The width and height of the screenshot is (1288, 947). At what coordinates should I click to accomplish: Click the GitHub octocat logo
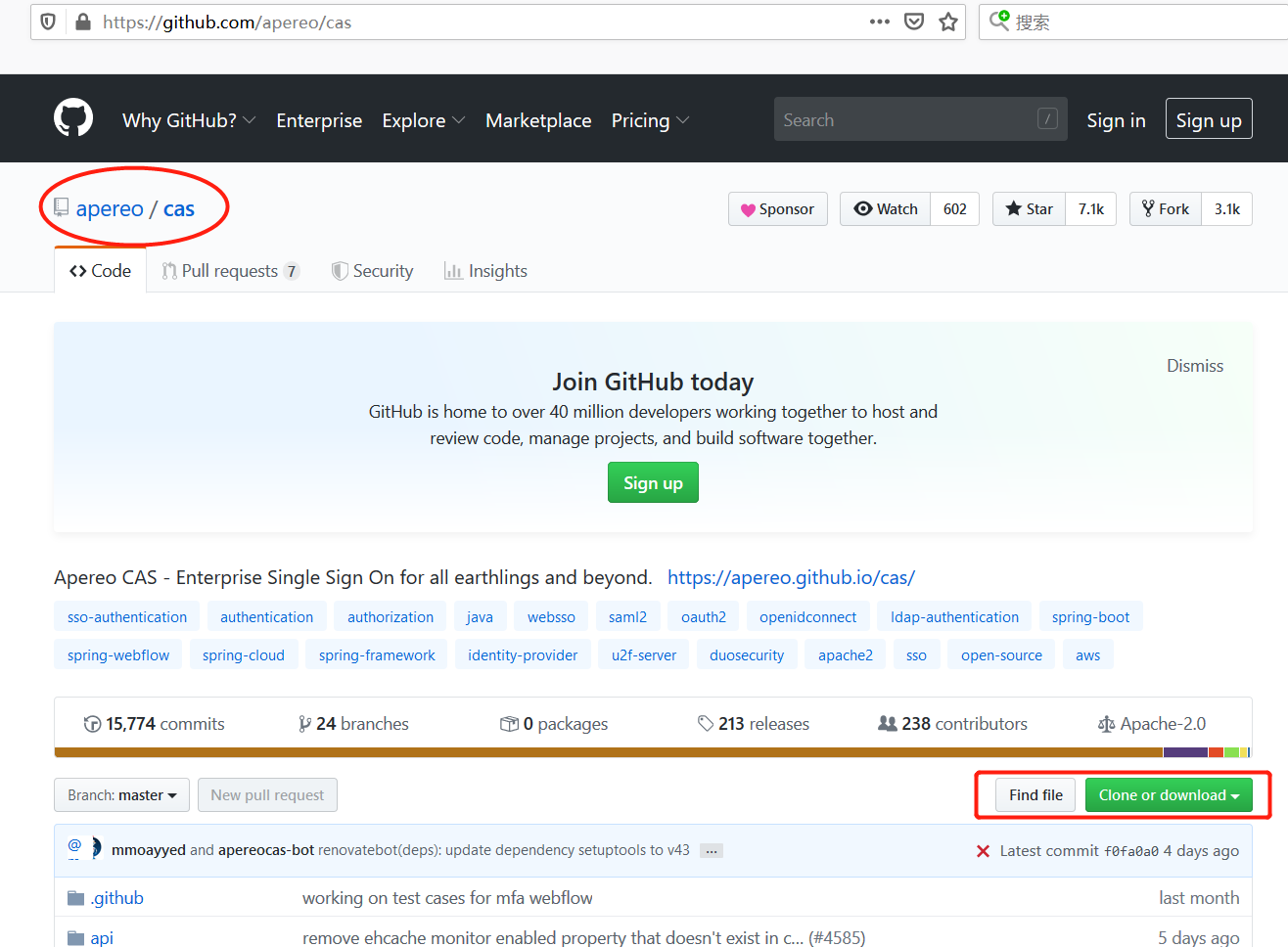tap(73, 118)
